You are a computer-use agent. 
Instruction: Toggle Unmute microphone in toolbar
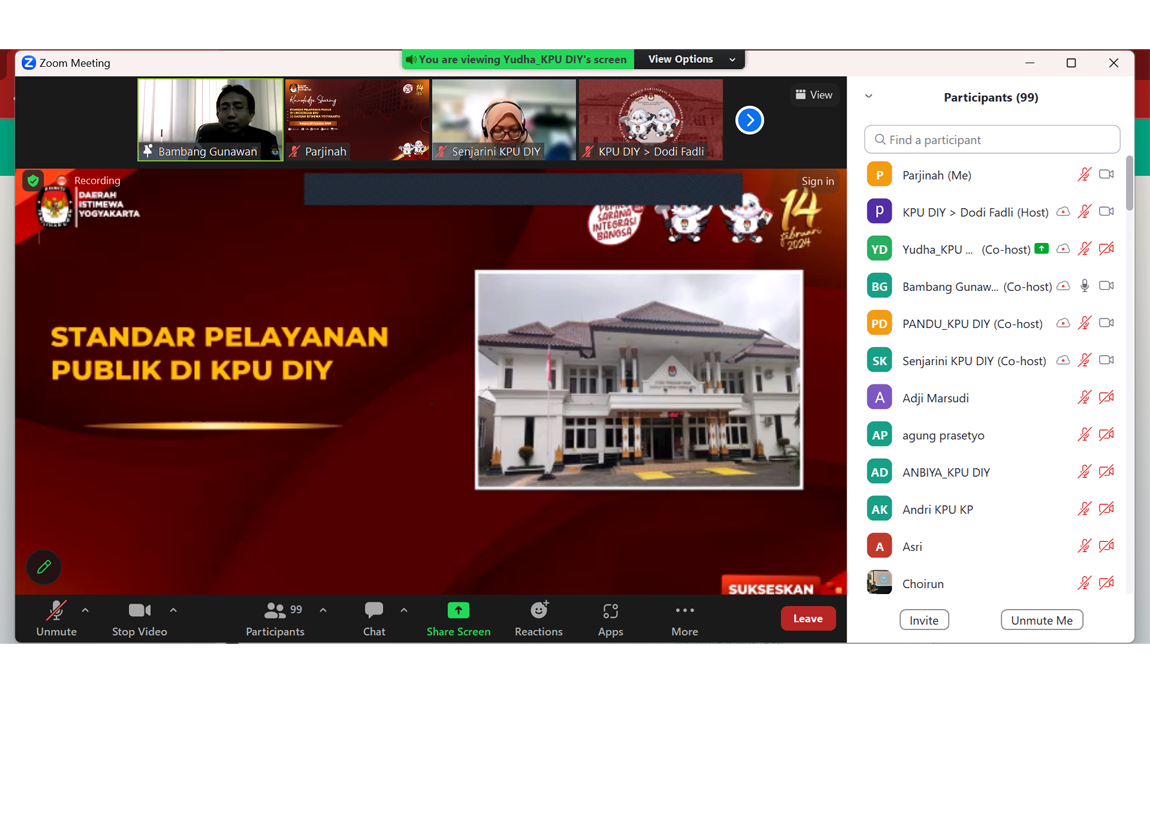[56, 611]
